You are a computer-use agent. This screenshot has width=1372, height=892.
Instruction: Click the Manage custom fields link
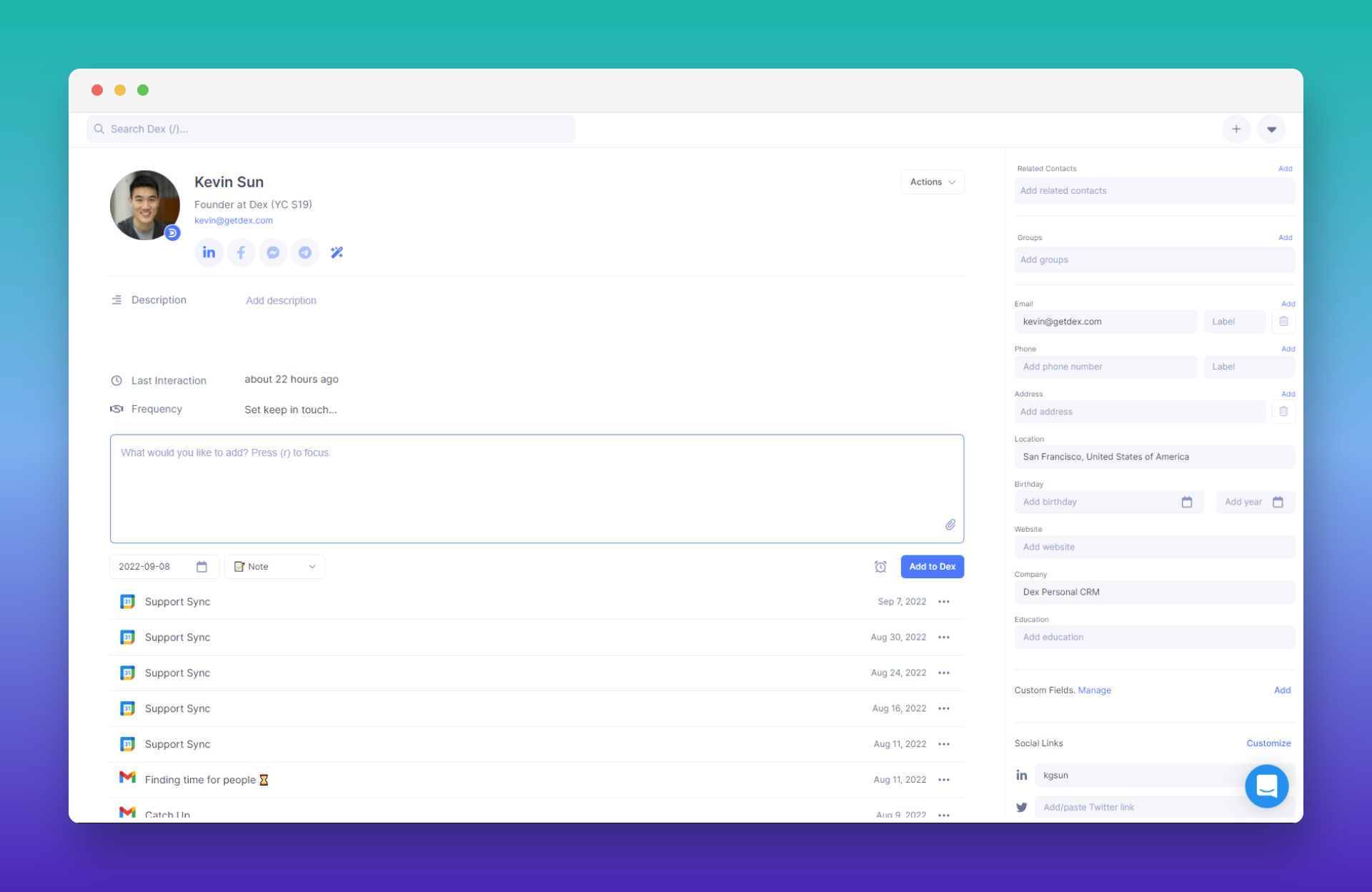(1094, 690)
